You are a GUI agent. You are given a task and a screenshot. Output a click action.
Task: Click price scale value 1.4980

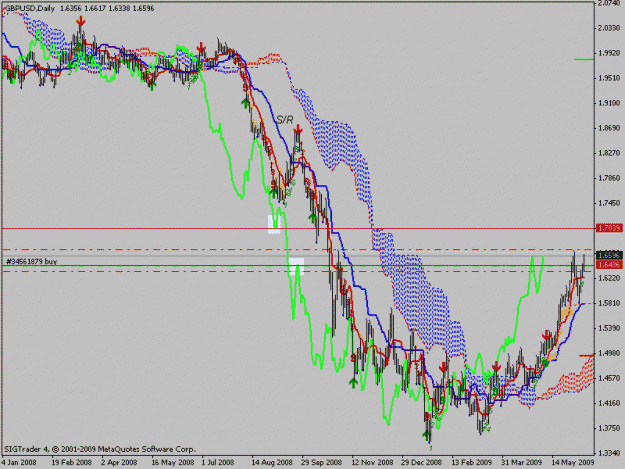coord(609,353)
